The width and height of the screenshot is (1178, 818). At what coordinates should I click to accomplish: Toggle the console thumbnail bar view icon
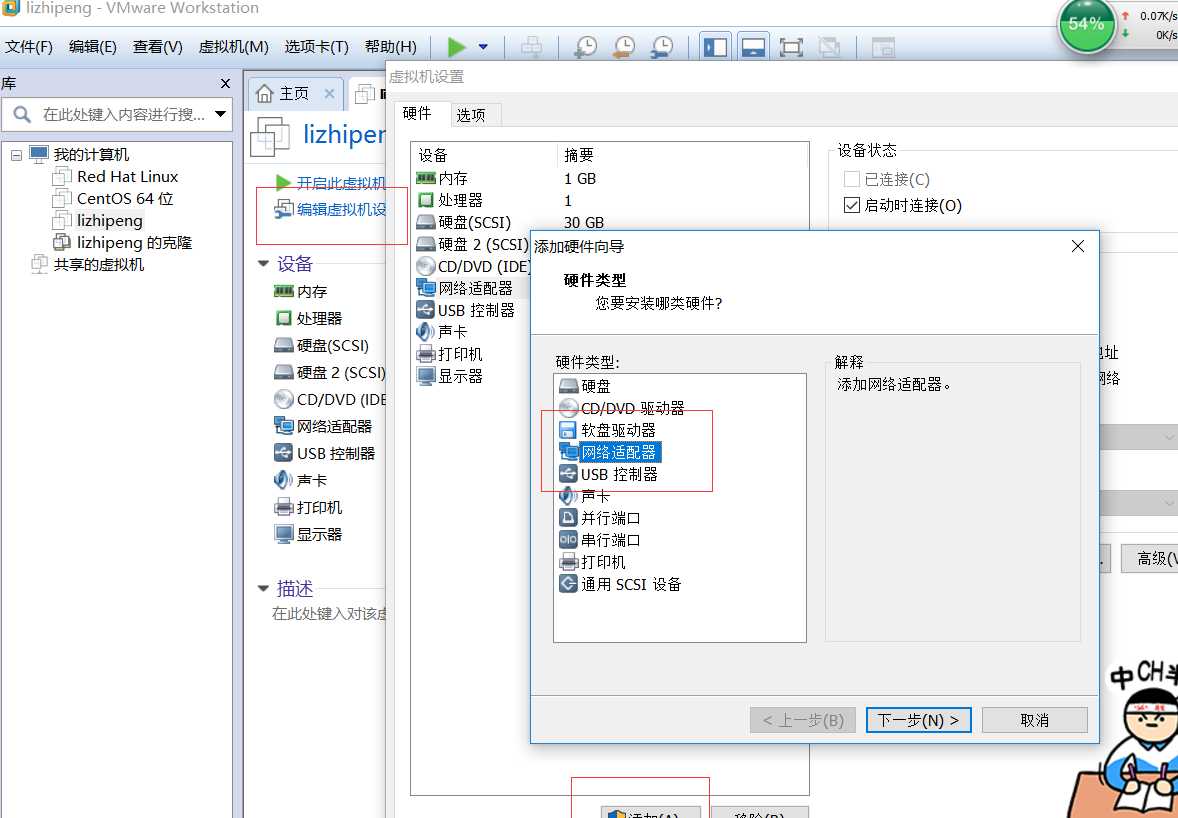tap(753, 47)
